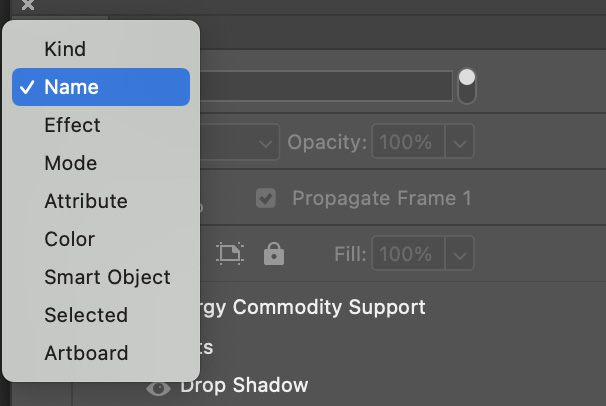The image size is (606, 406).
Task: Open the Fill percentage dropdown arrow
Action: point(460,254)
